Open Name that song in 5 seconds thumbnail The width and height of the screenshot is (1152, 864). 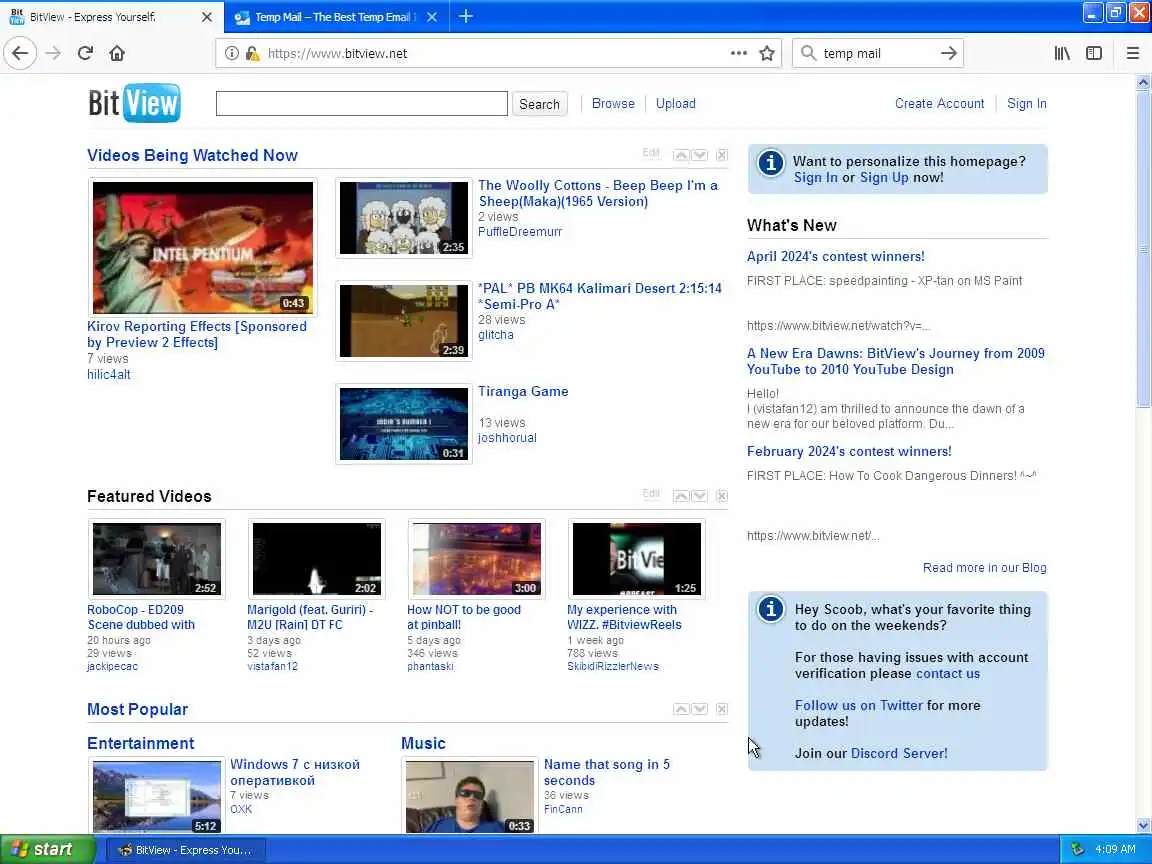tap(470, 796)
